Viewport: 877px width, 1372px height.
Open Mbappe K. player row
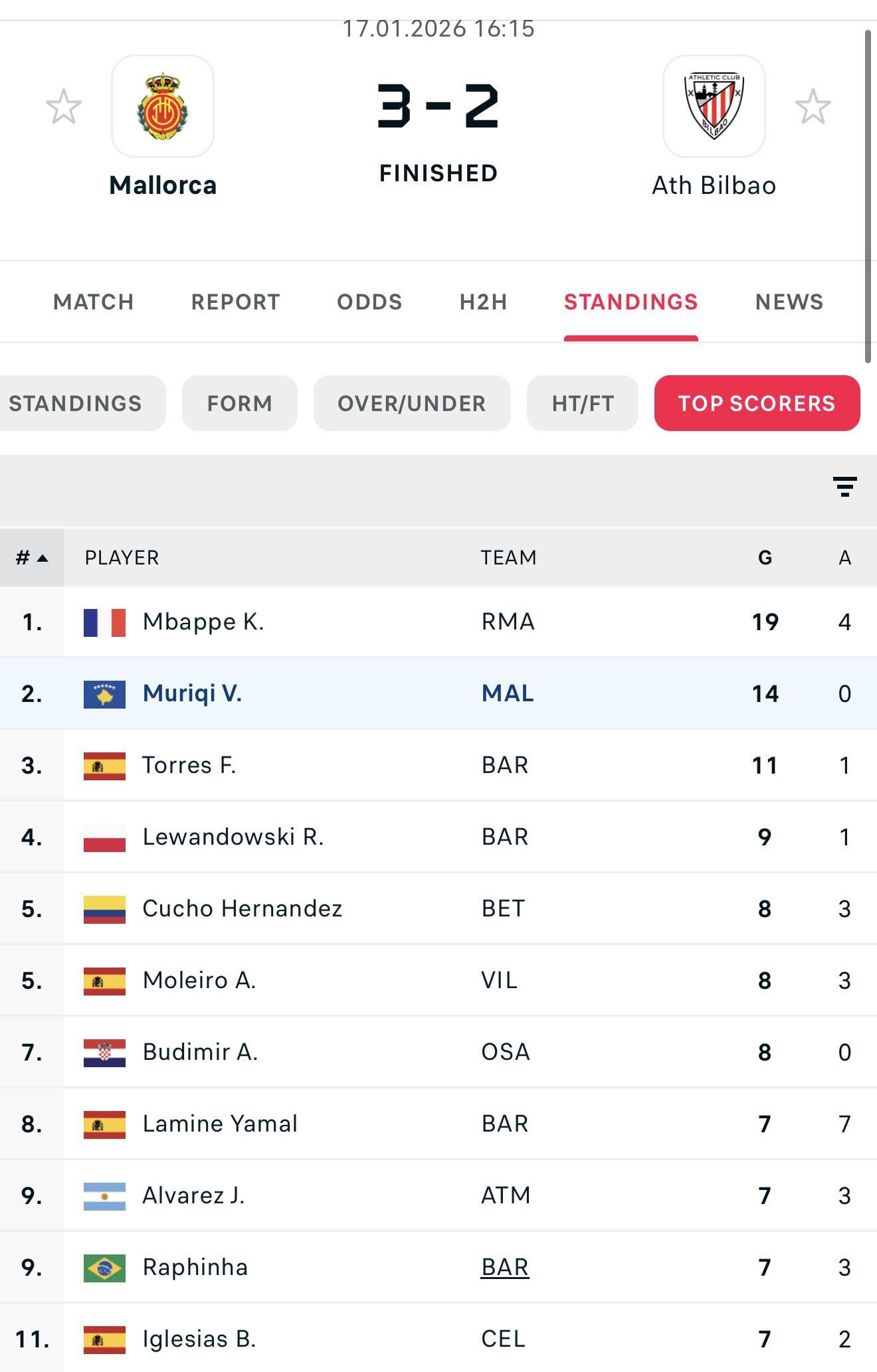tap(203, 622)
